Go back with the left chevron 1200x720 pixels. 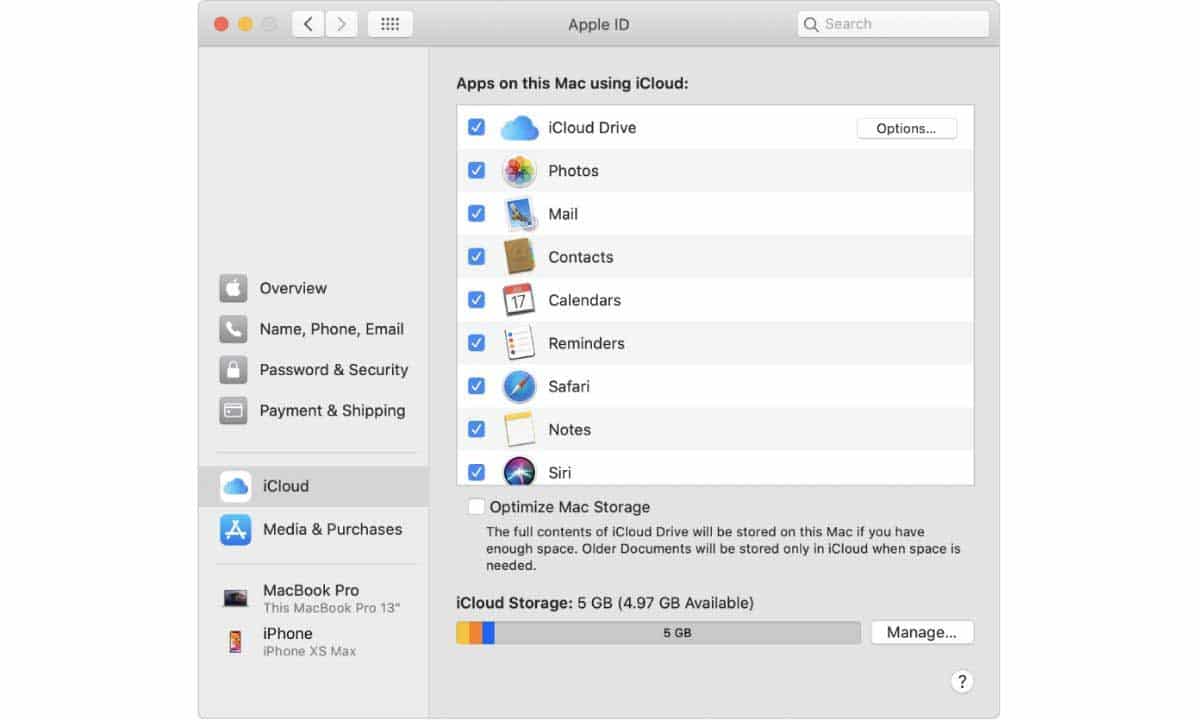pyautogui.click(x=308, y=24)
